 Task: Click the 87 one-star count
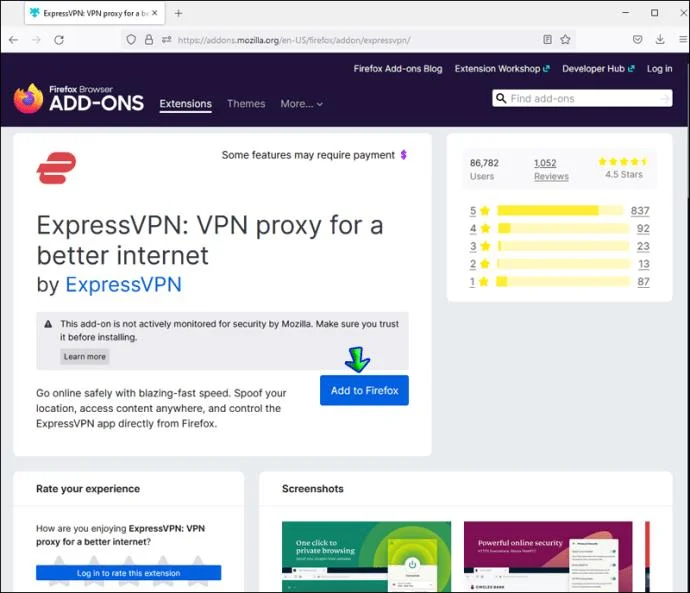pyautogui.click(x=643, y=282)
